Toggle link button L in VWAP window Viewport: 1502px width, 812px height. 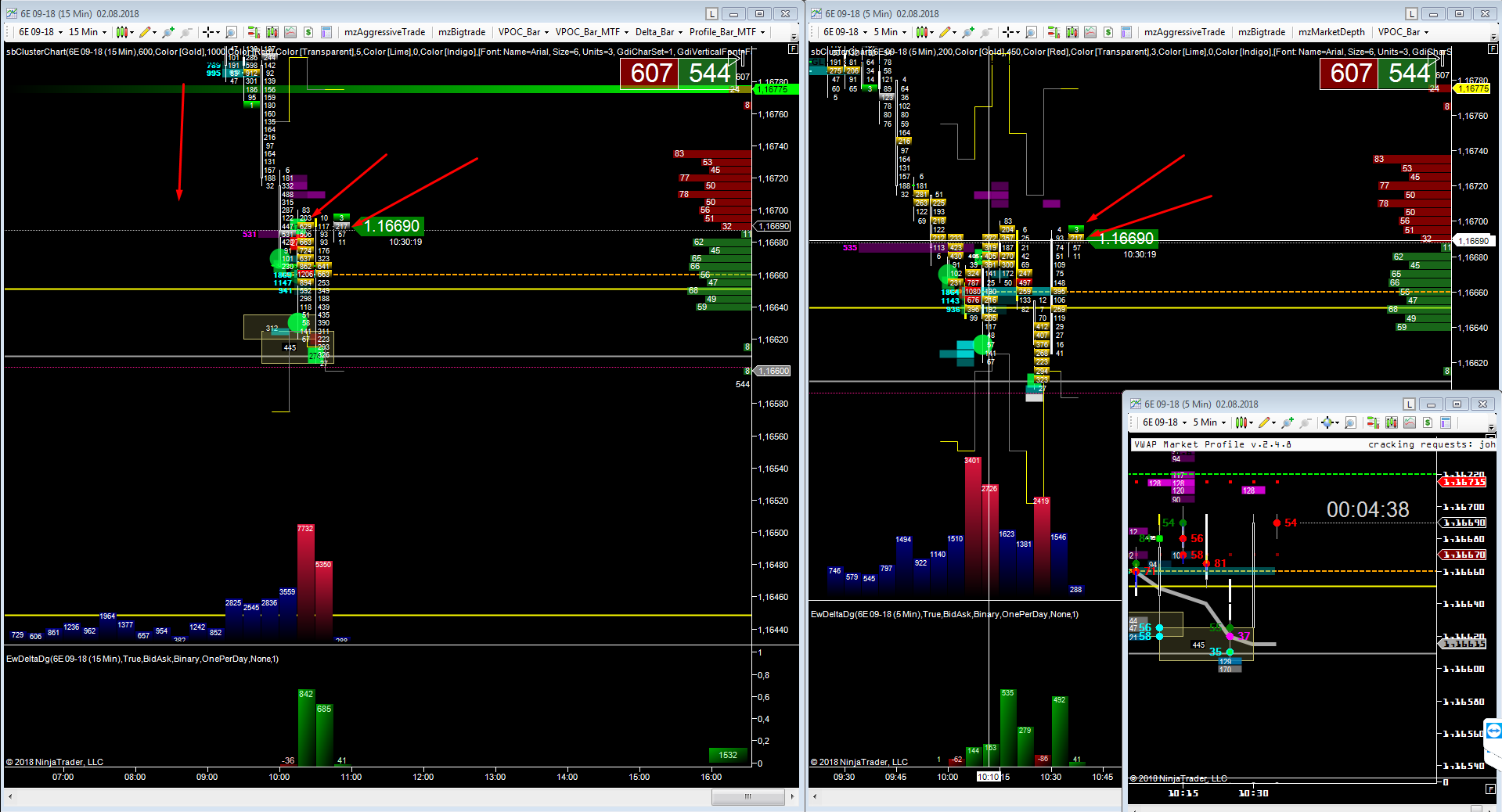(x=1409, y=404)
